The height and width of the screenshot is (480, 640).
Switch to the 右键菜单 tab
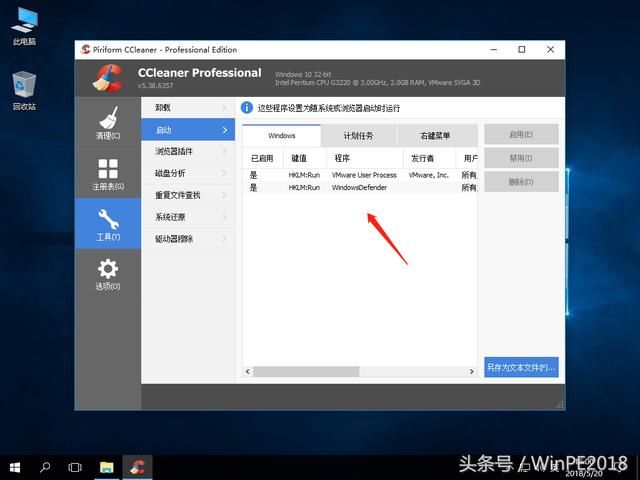[436, 136]
